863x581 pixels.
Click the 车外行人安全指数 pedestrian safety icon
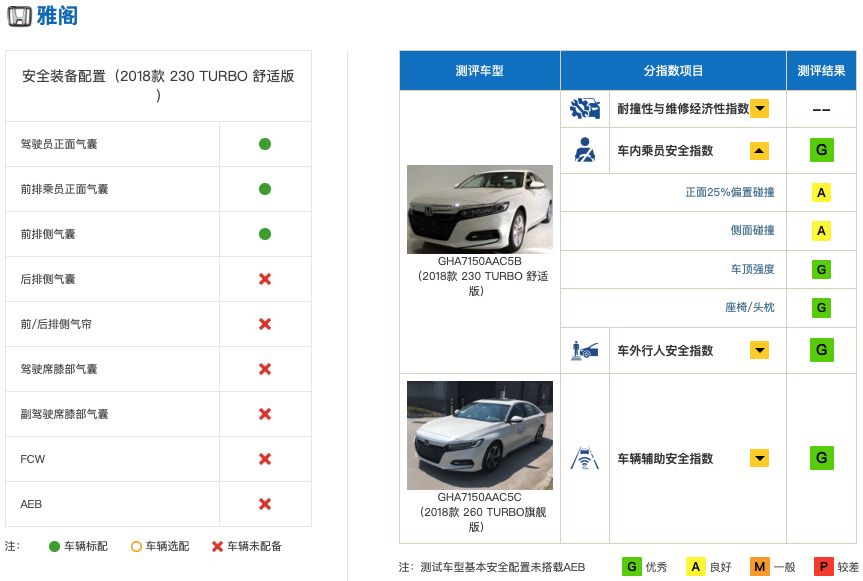(x=585, y=350)
